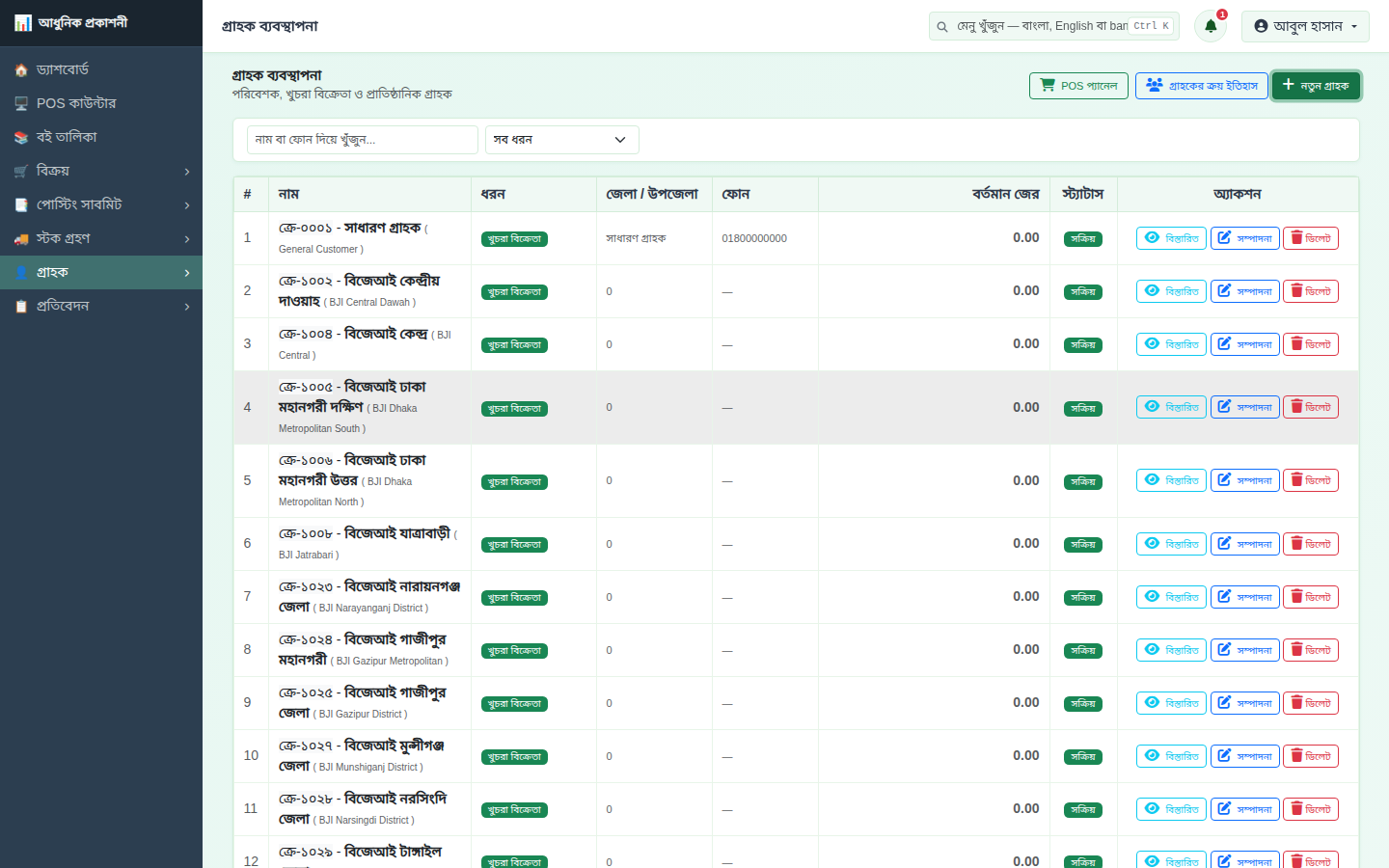This screenshot has width=1389, height=868.
Task: Expand the স্টক গ্রহণ sidebar chevron
Action: point(187,239)
